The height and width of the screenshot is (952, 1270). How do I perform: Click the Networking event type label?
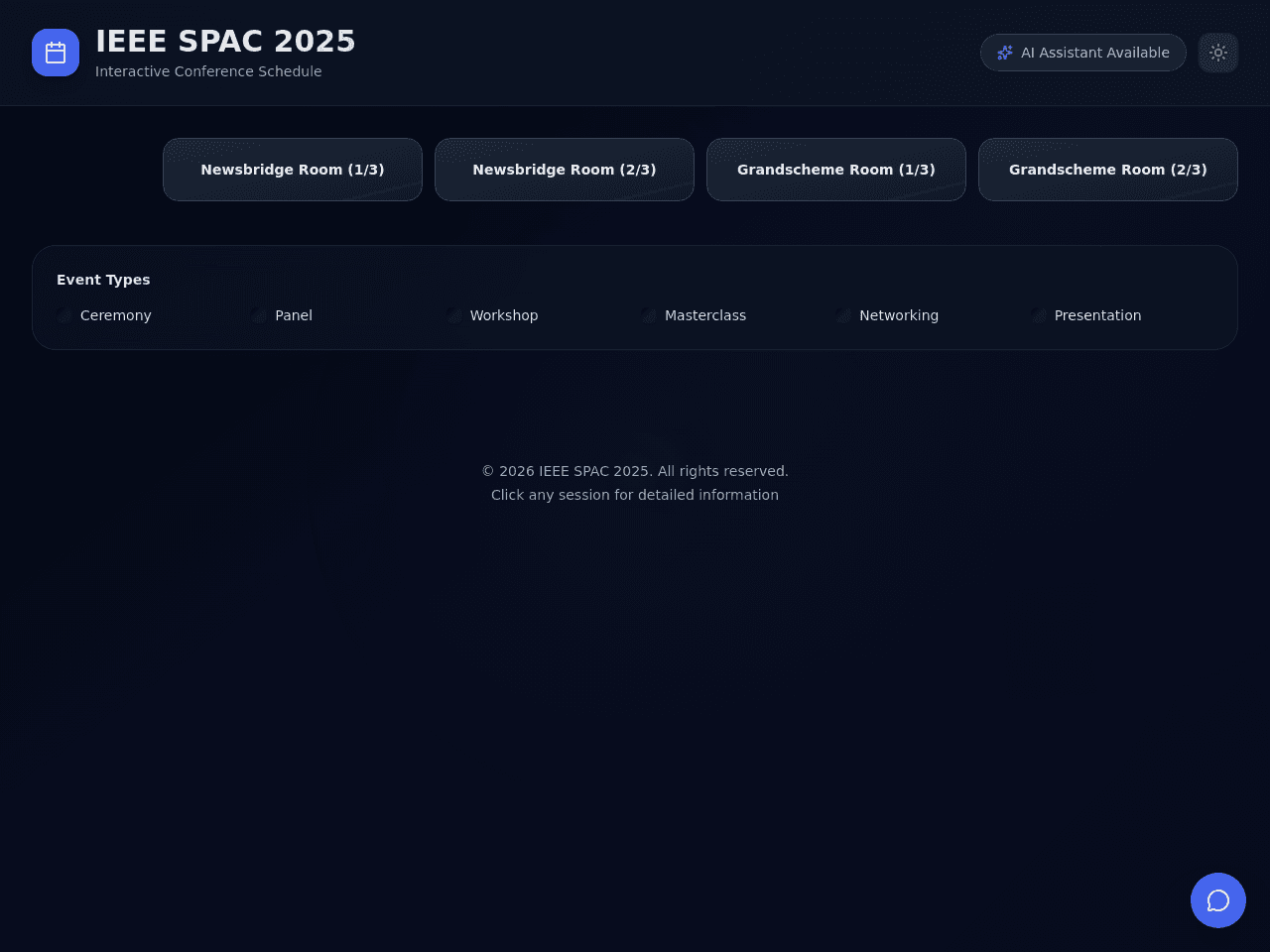tap(899, 315)
